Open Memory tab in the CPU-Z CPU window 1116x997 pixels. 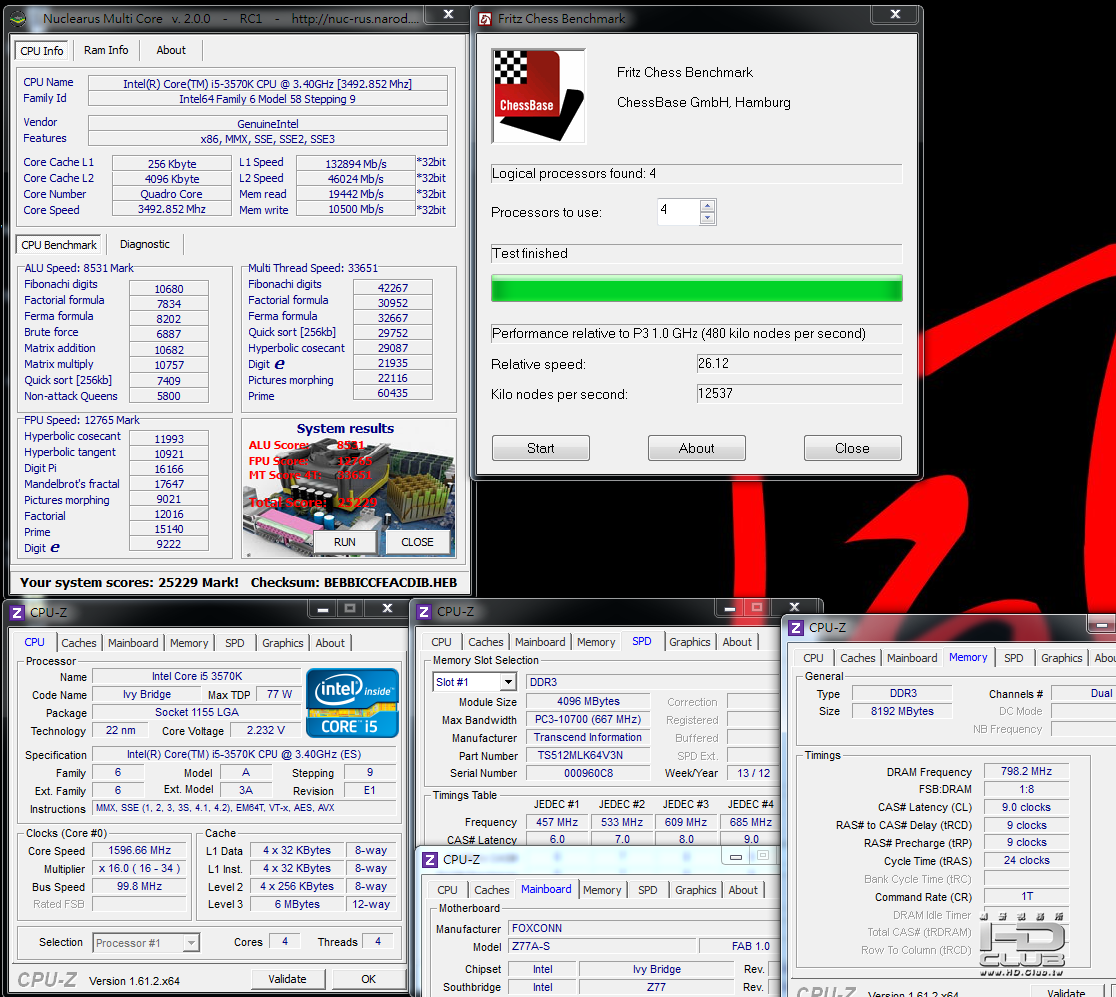click(x=189, y=643)
